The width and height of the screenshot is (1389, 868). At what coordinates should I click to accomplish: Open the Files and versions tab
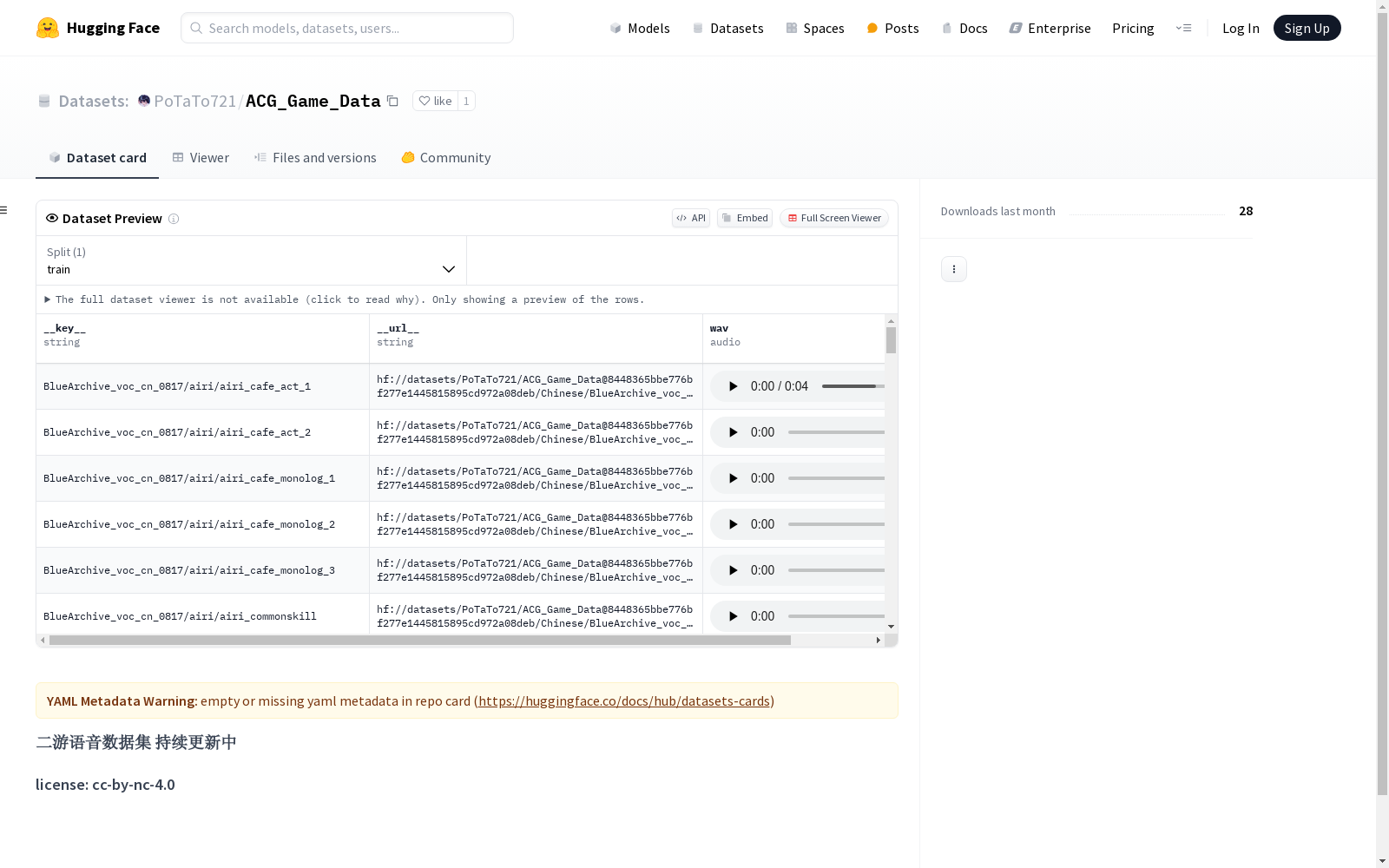click(315, 158)
